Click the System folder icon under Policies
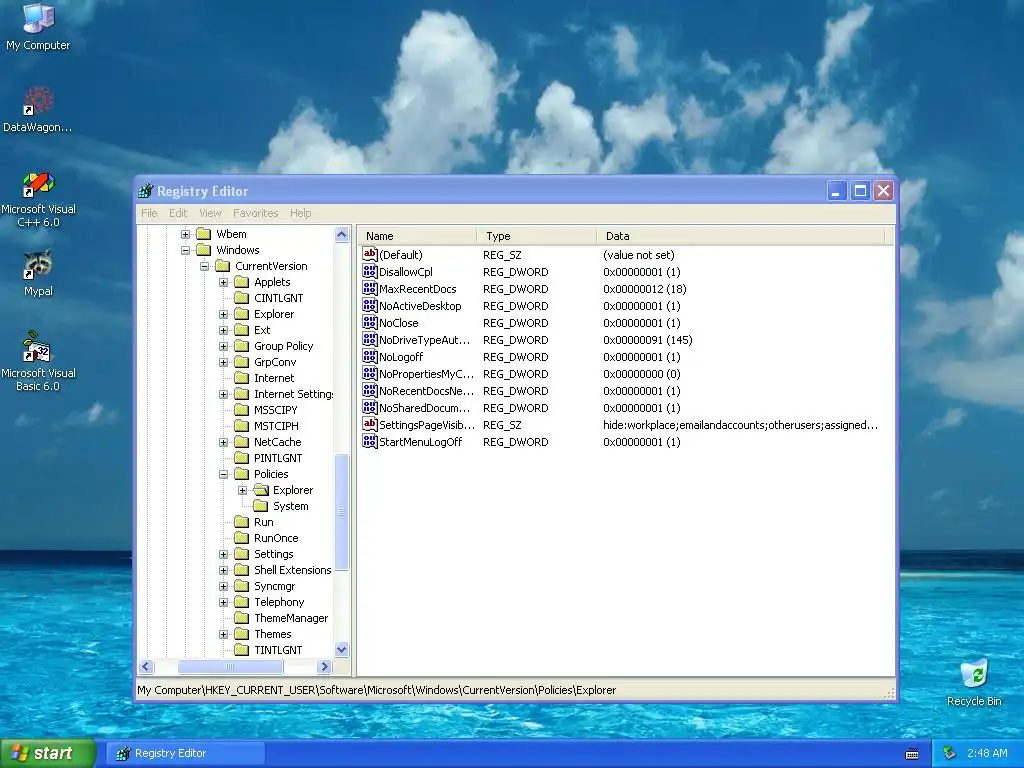 coord(261,506)
